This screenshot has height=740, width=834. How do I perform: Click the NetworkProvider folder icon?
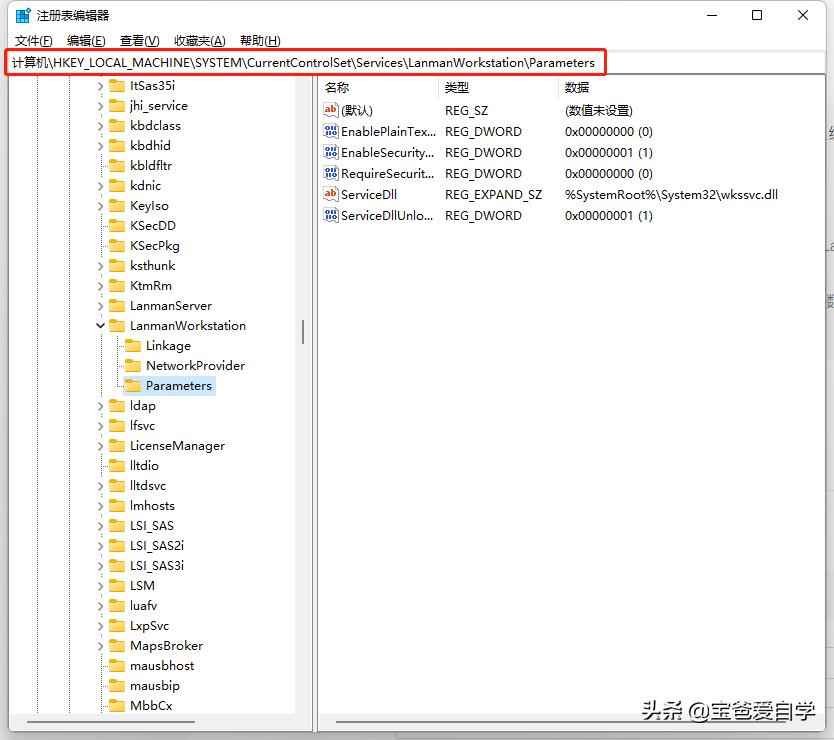pyautogui.click(x=135, y=365)
